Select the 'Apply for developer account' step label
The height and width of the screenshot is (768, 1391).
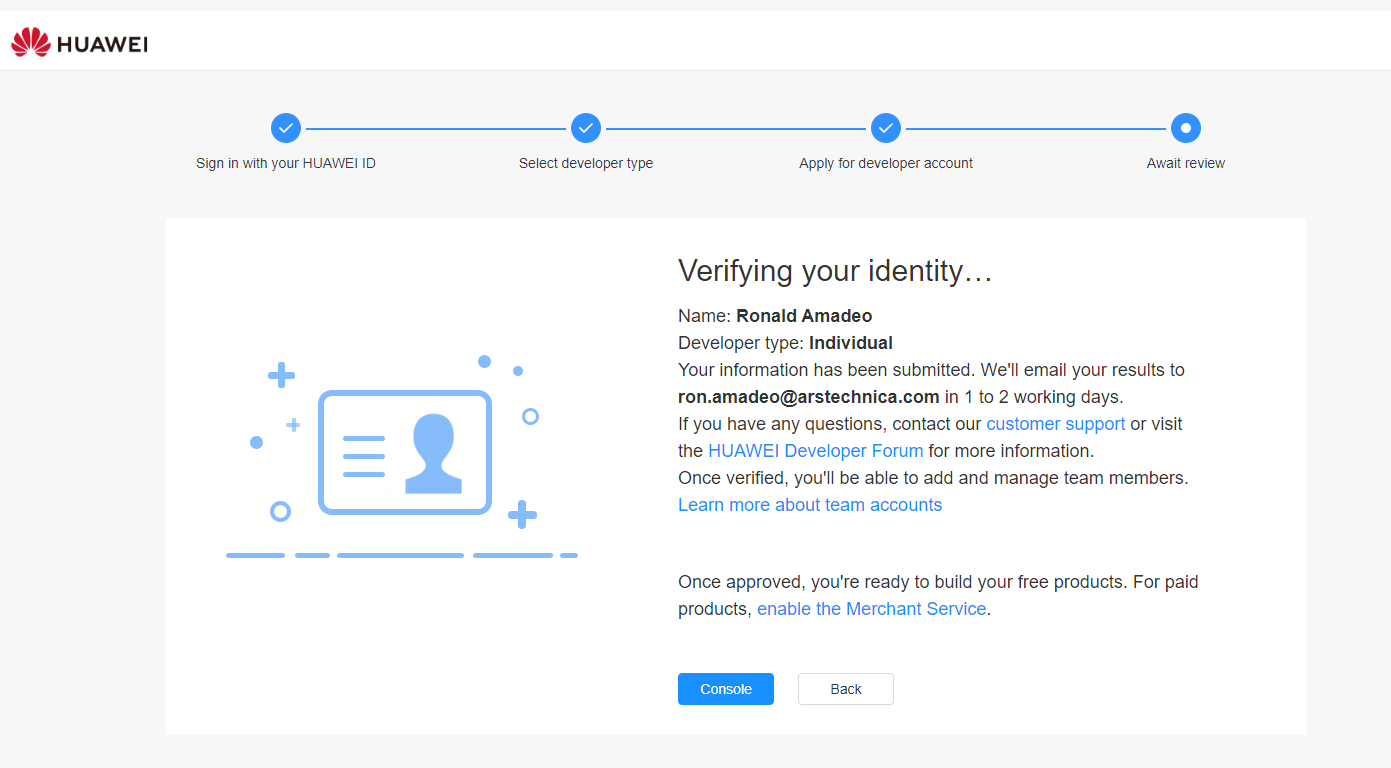886,163
